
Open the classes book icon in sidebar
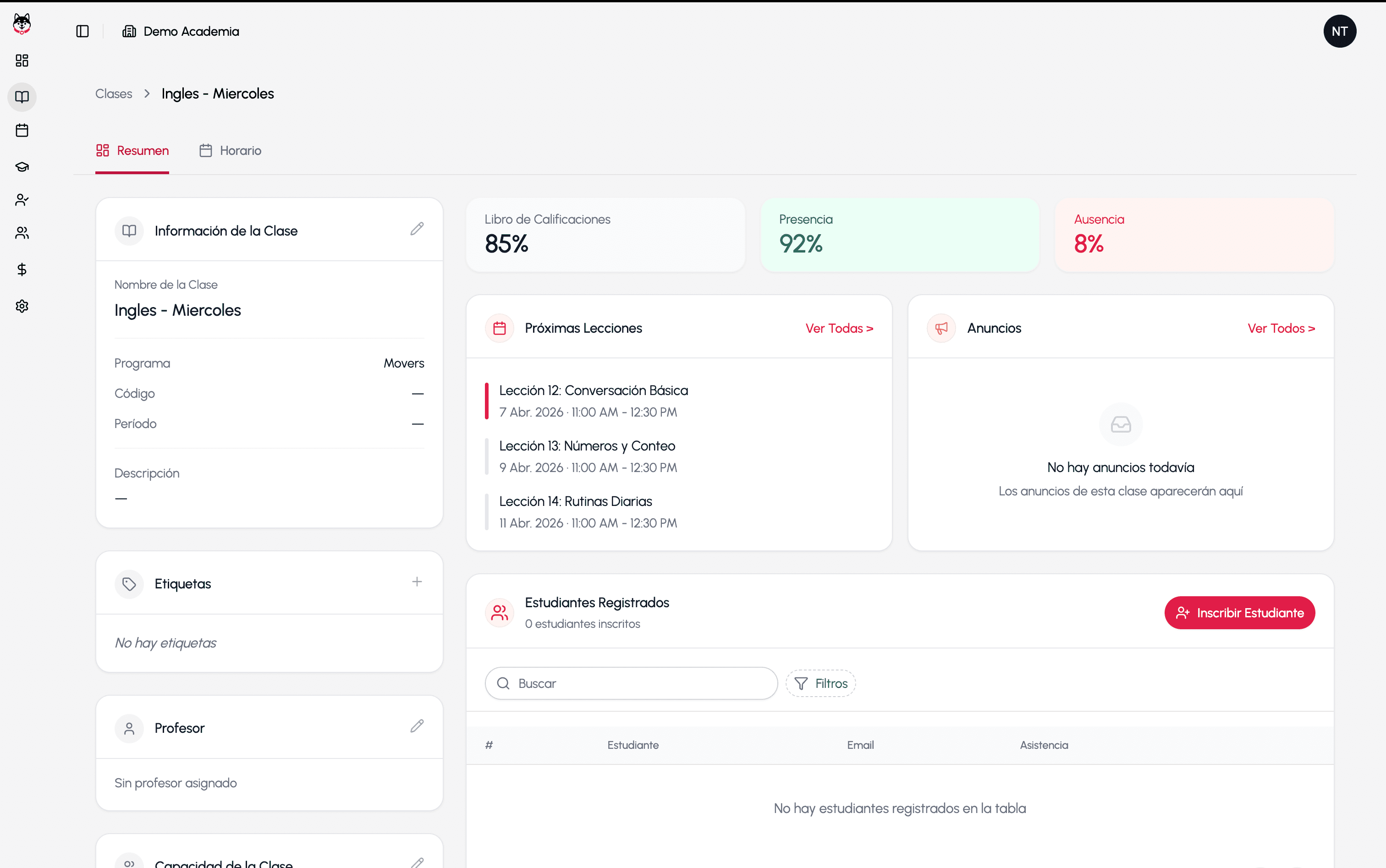pyautogui.click(x=22, y=96)
